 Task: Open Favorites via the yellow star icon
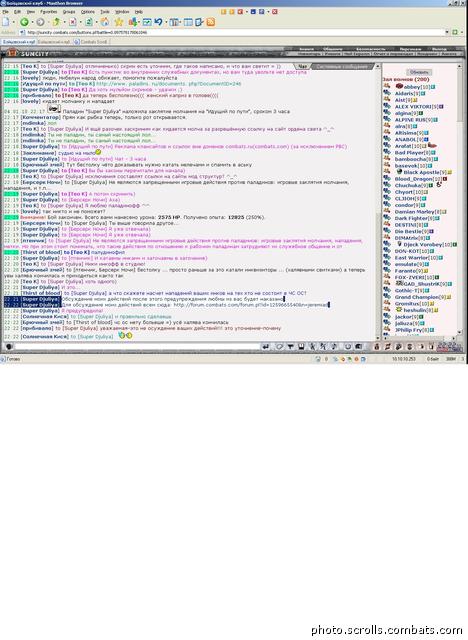click(119, 22)
